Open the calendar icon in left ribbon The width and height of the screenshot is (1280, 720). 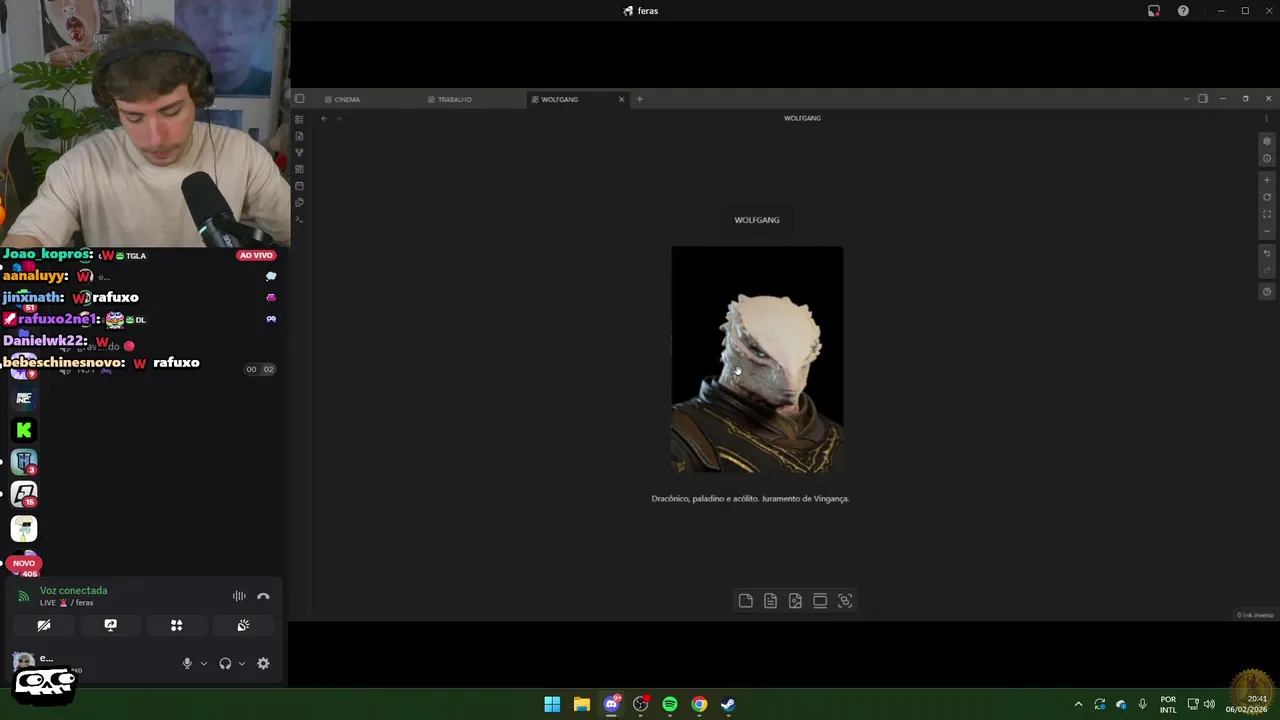[299, 186]
